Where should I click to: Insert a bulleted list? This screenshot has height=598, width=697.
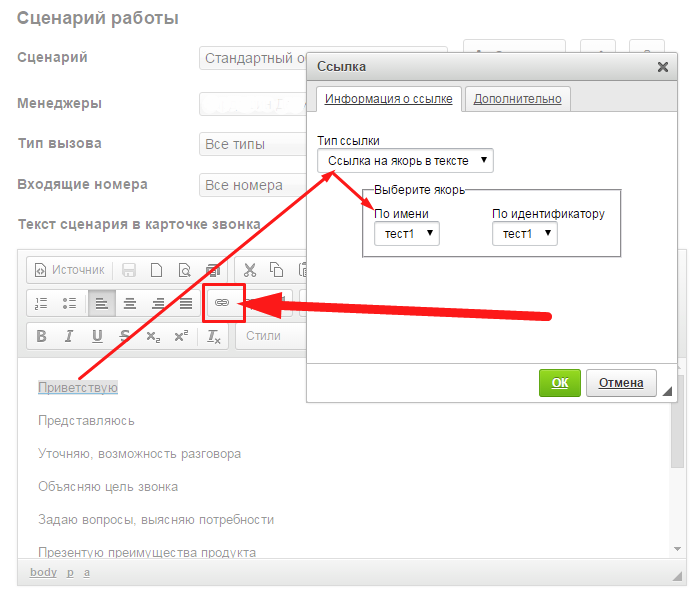69,303
